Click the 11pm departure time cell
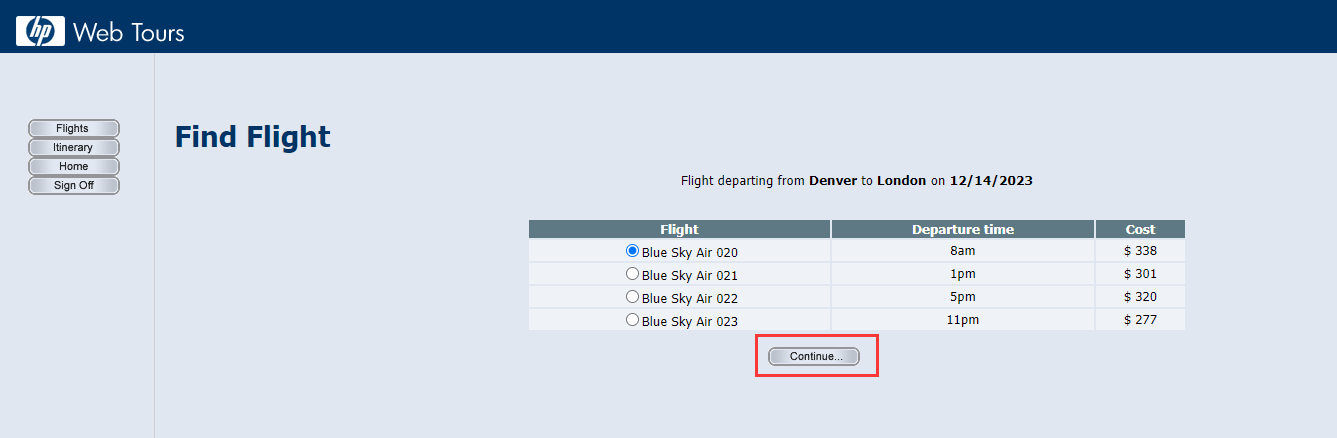This screenshot has width=1337, height=438. [x=962, y=320]
